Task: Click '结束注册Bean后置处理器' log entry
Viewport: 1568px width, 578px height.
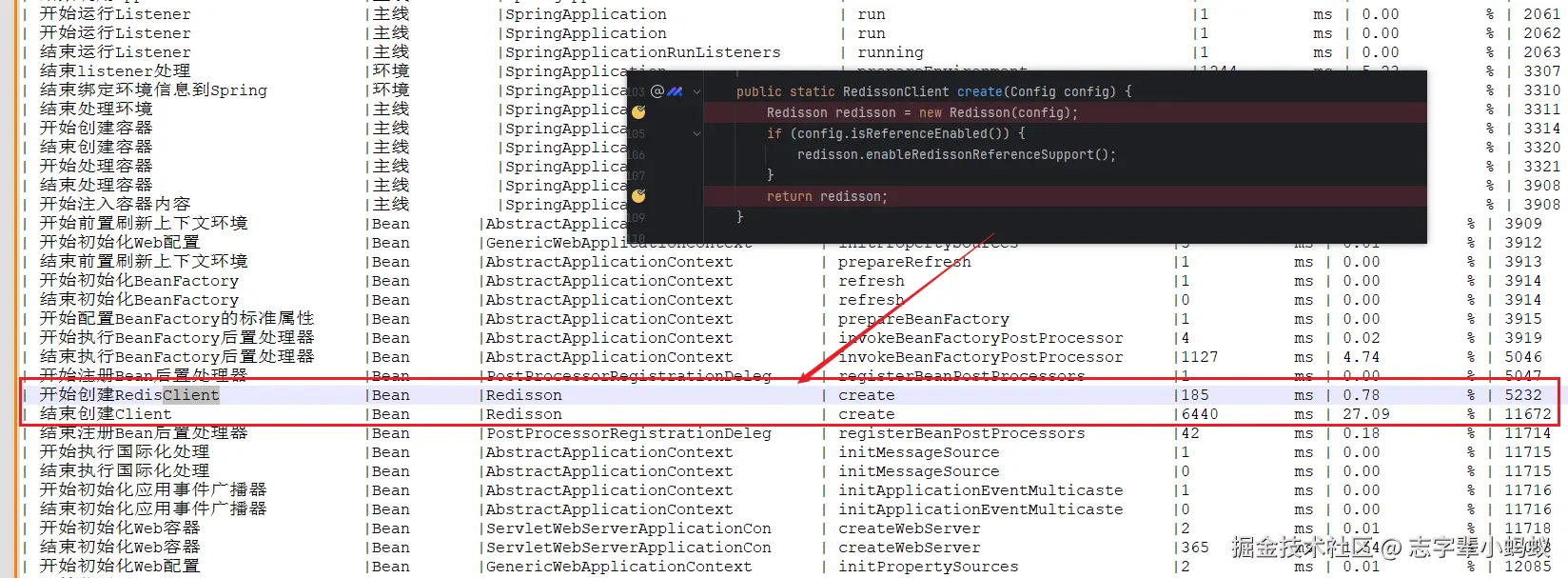Action: [144, 432]
